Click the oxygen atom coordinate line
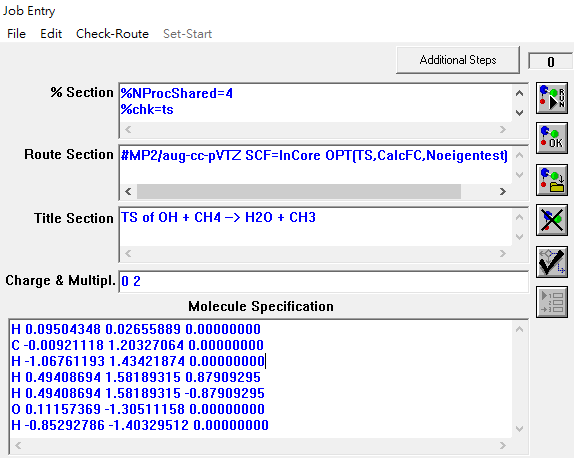Image resolution: width=574 pixels, height=458 pixels. point(138,409)
